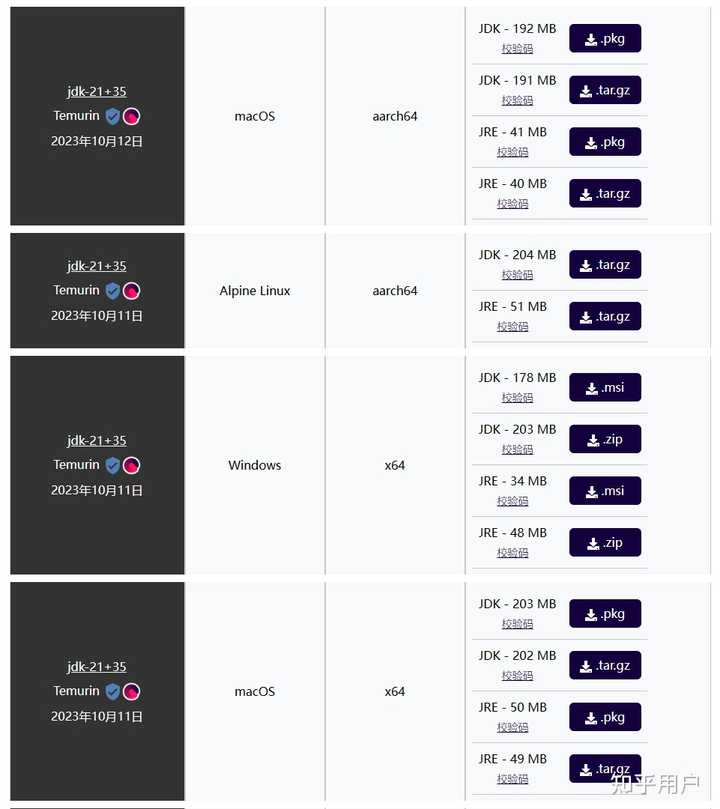Download the macOS x64 203 MB JDK .pkg

tap(605, 613)
